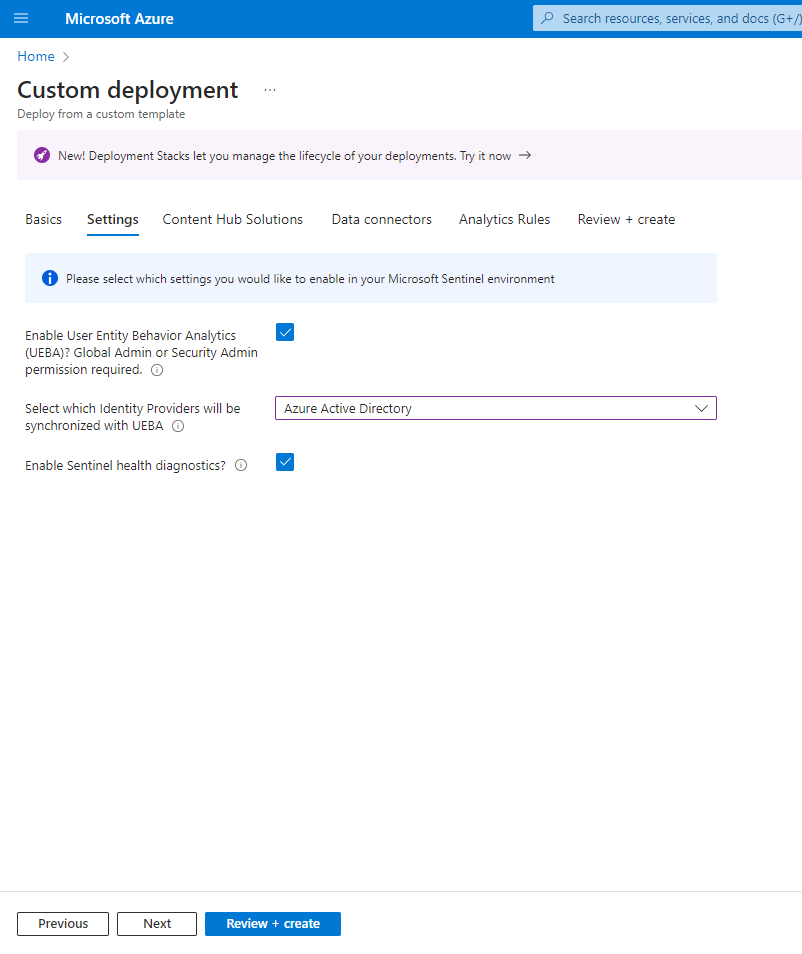Click the blue info icon in the settings banner
This screenshot has height=954, width=802.
coord(50,278)
